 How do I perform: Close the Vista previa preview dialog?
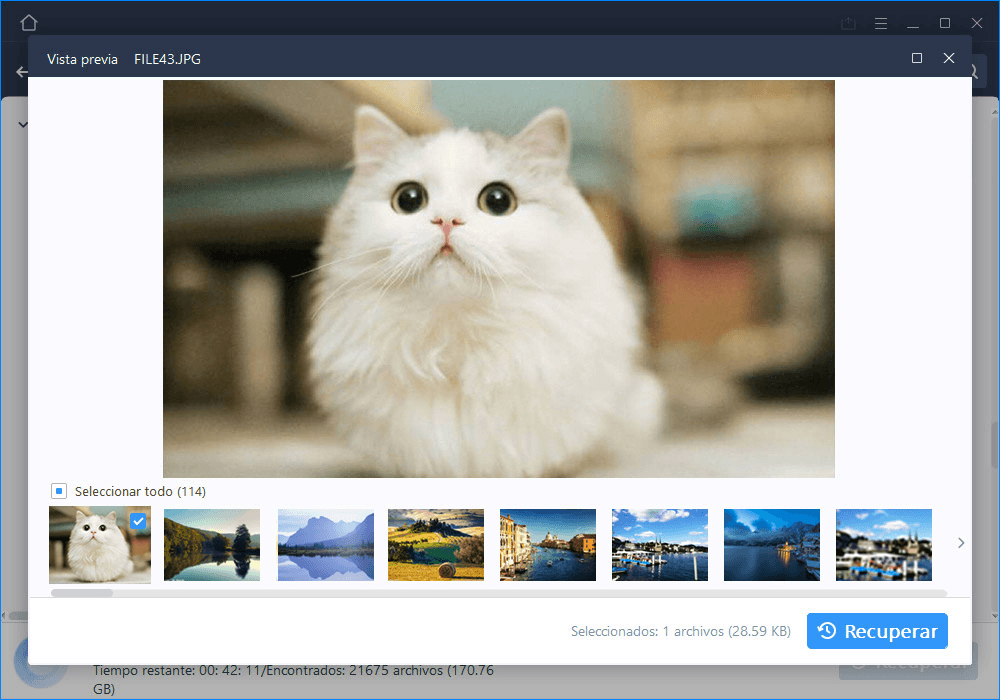[x=949, y=59]
